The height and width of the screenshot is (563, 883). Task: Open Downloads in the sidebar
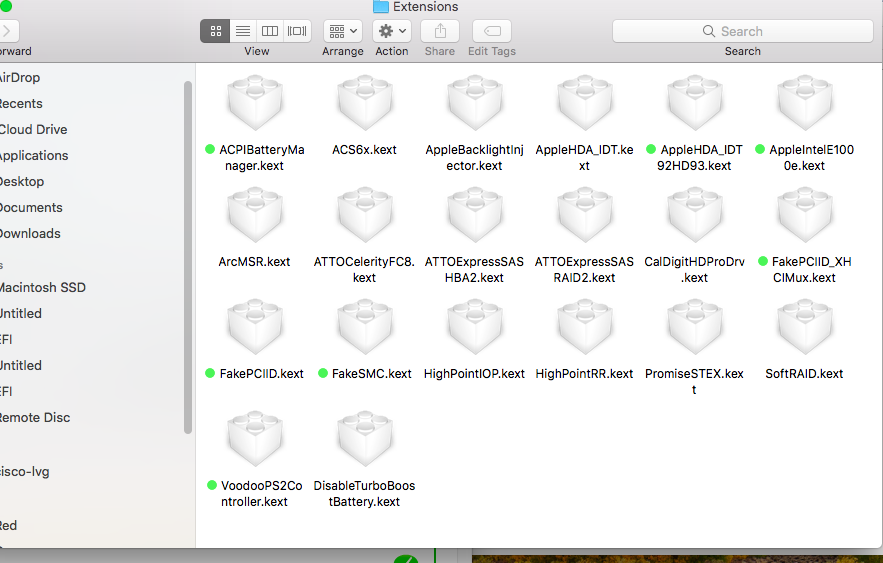30,233
